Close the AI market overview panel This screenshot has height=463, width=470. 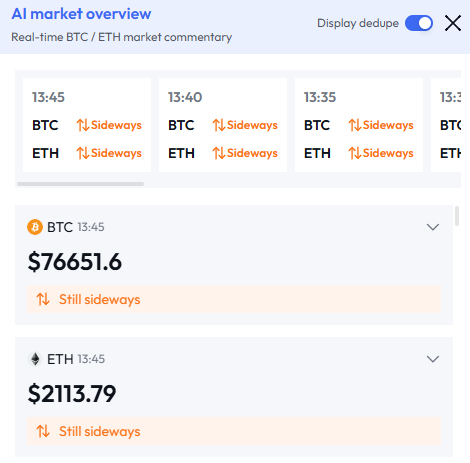[453, 23]
